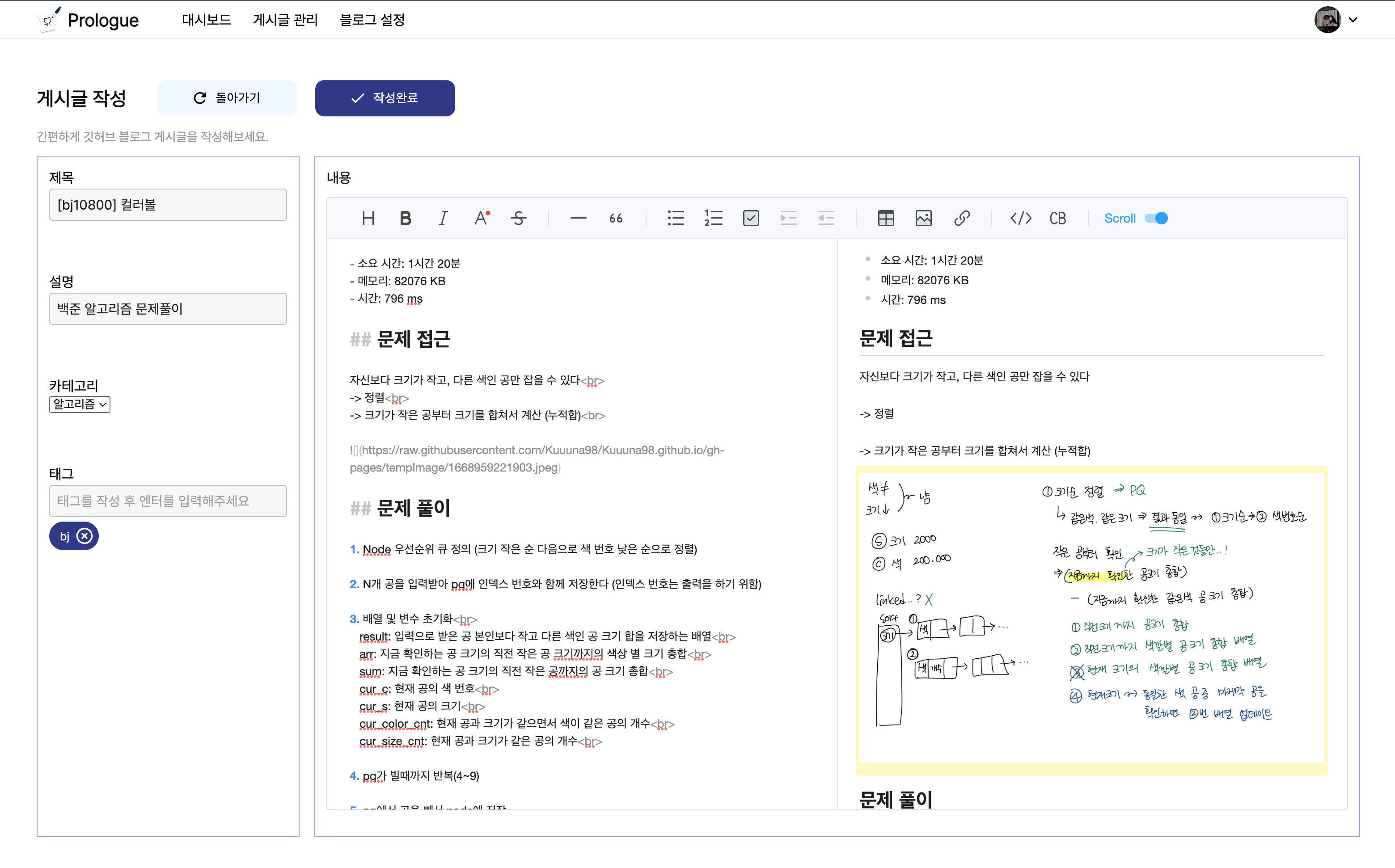Insert a blockquote
Screen dimensions: 1395x868
[616, 218]
